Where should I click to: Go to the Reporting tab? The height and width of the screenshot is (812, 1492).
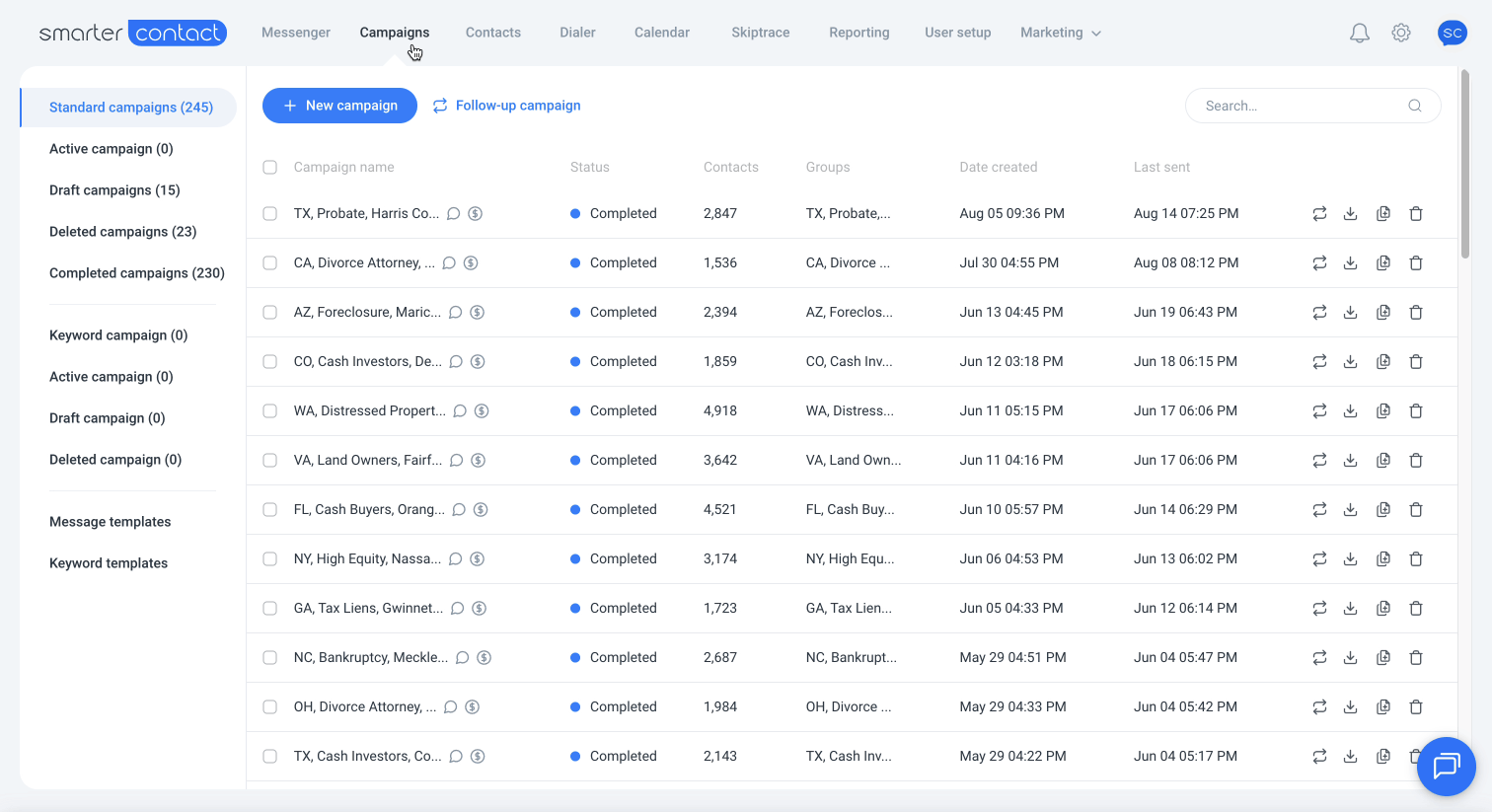coord(859,33)
